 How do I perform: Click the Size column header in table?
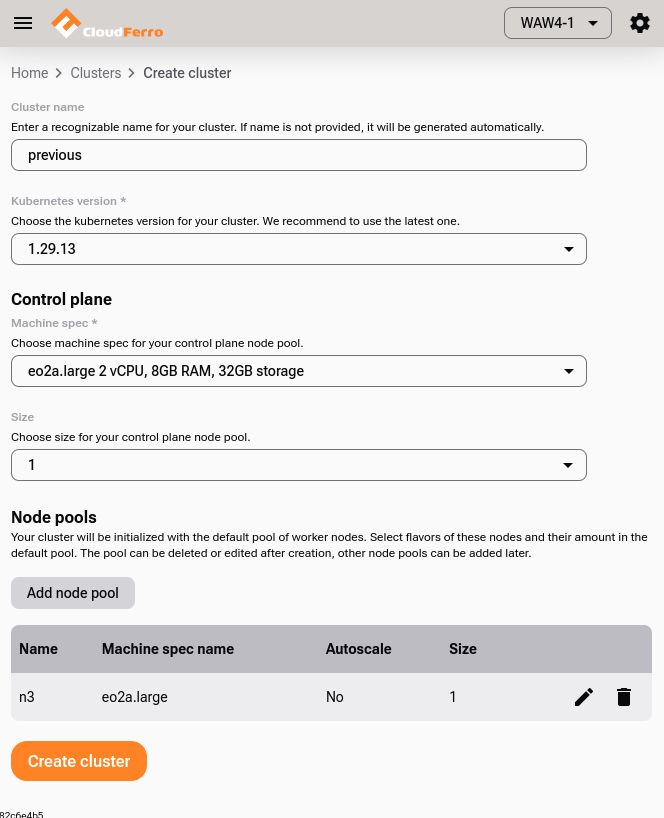pyautogui.click(x=463, y=649)
